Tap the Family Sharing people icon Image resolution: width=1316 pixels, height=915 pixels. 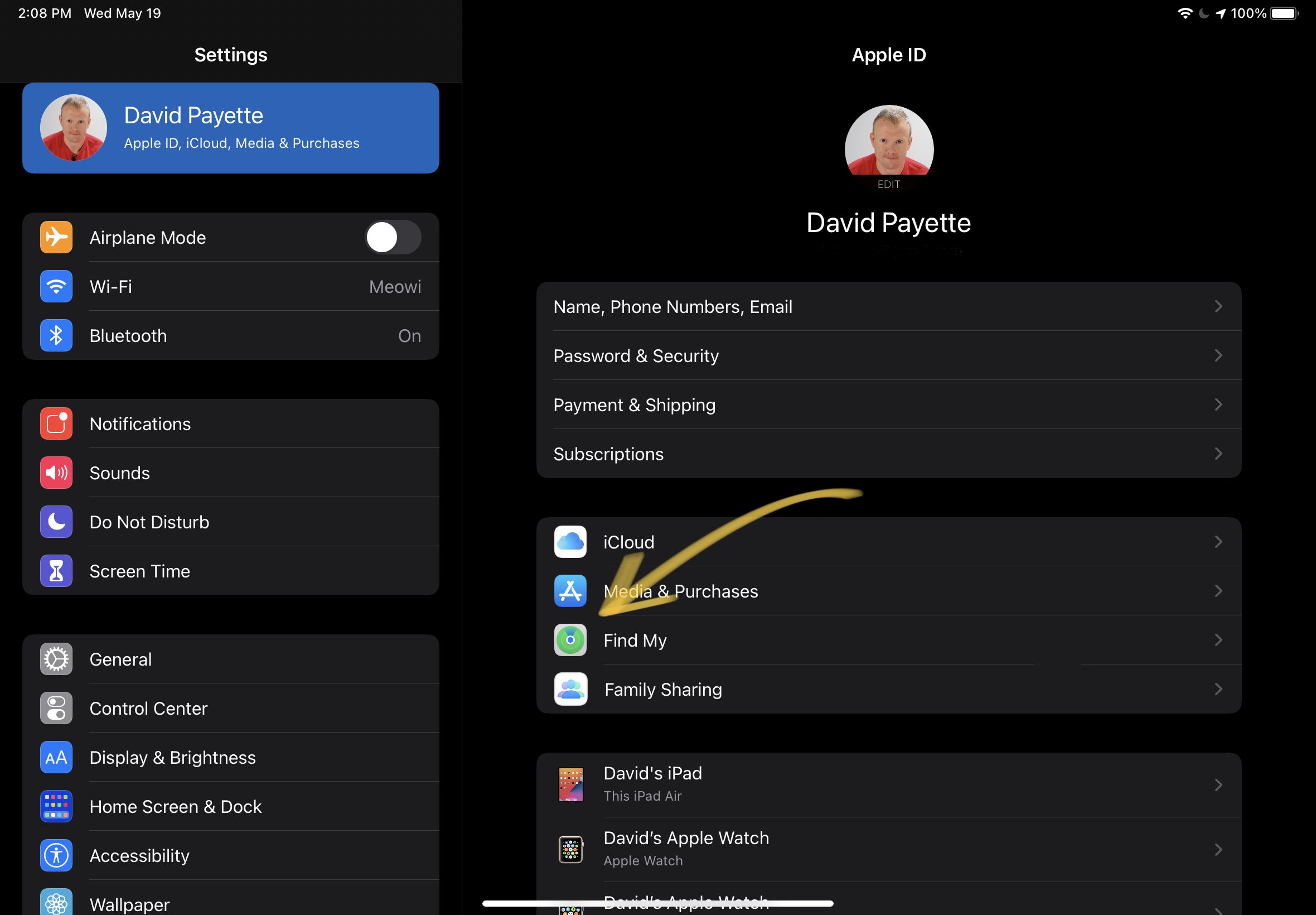570,689
